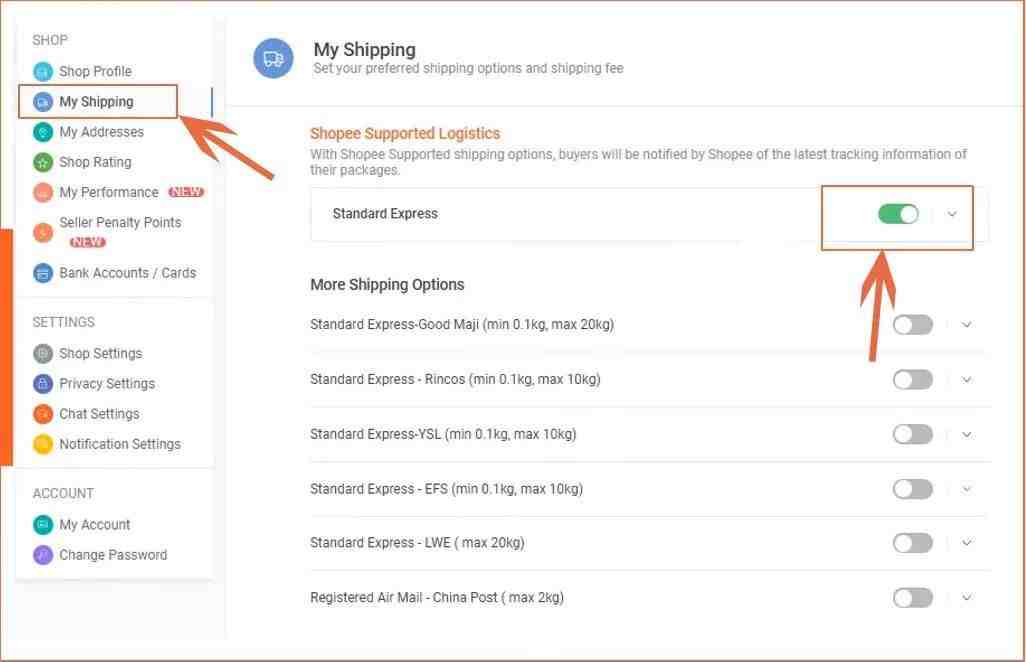Image resolution: width=1026 pixels, height=662 pixels.
Task: Open Shop Rating page
Action: [x=96, y=162]
